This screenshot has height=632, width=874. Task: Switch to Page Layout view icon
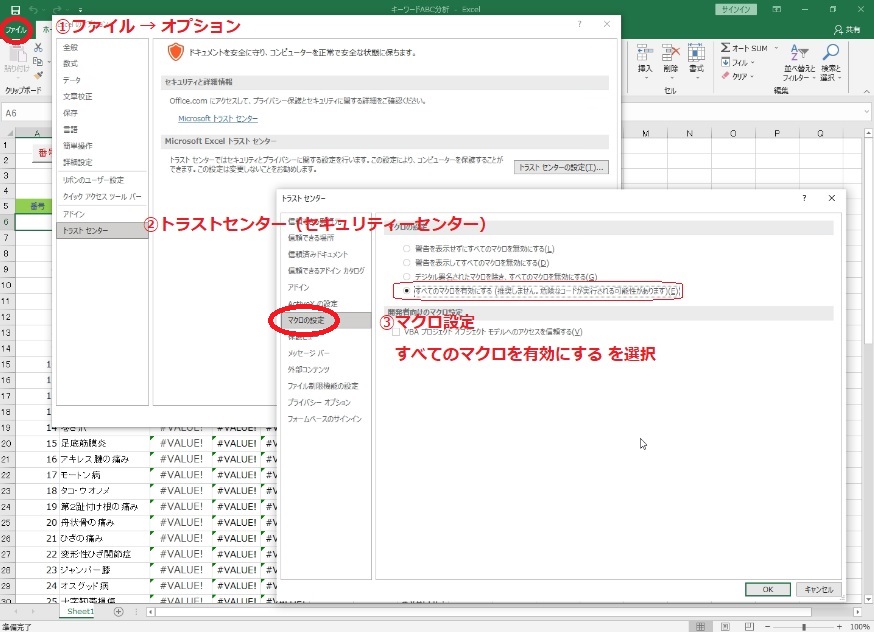(725, 626)
